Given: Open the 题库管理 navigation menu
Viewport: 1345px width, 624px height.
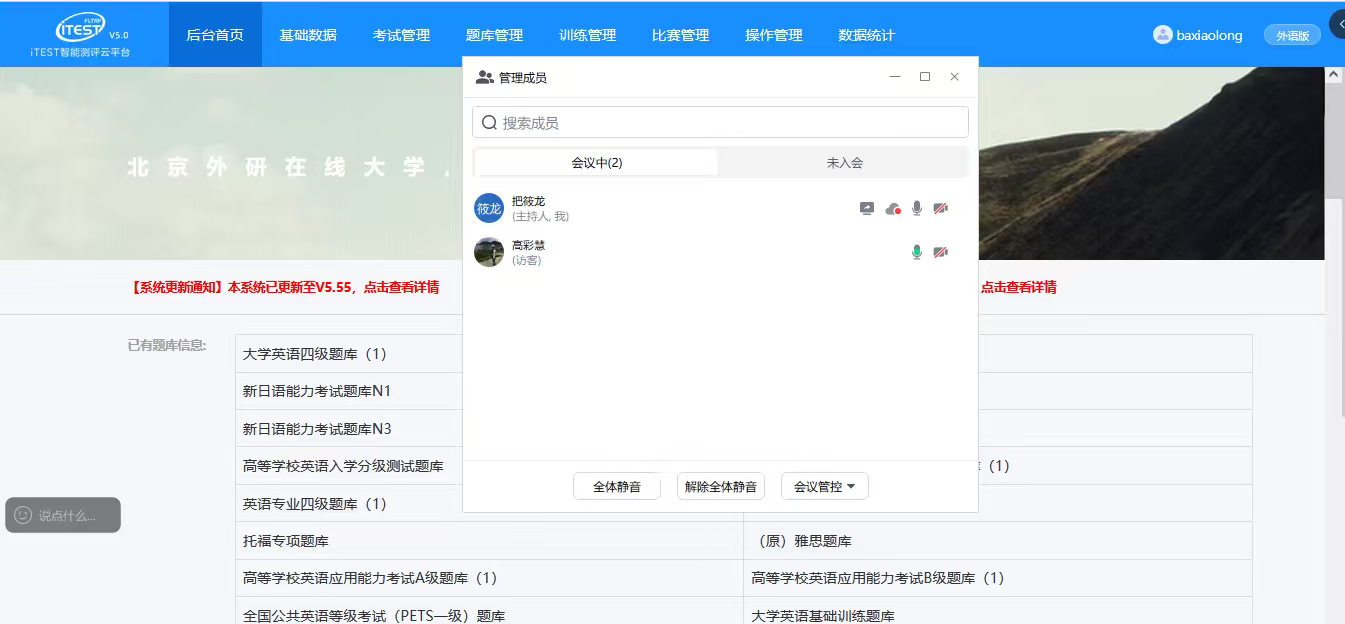Looking at the screenshot, I should [x=494, y=35].
